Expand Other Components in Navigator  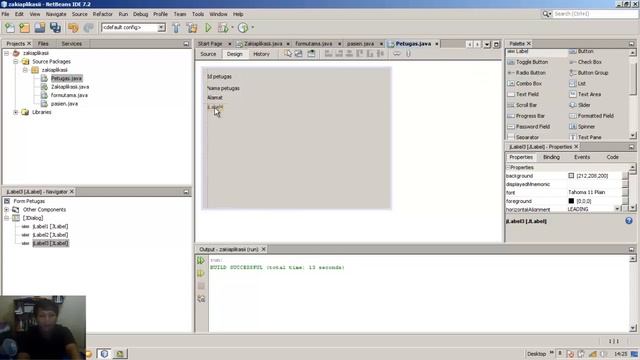point(7,210)
